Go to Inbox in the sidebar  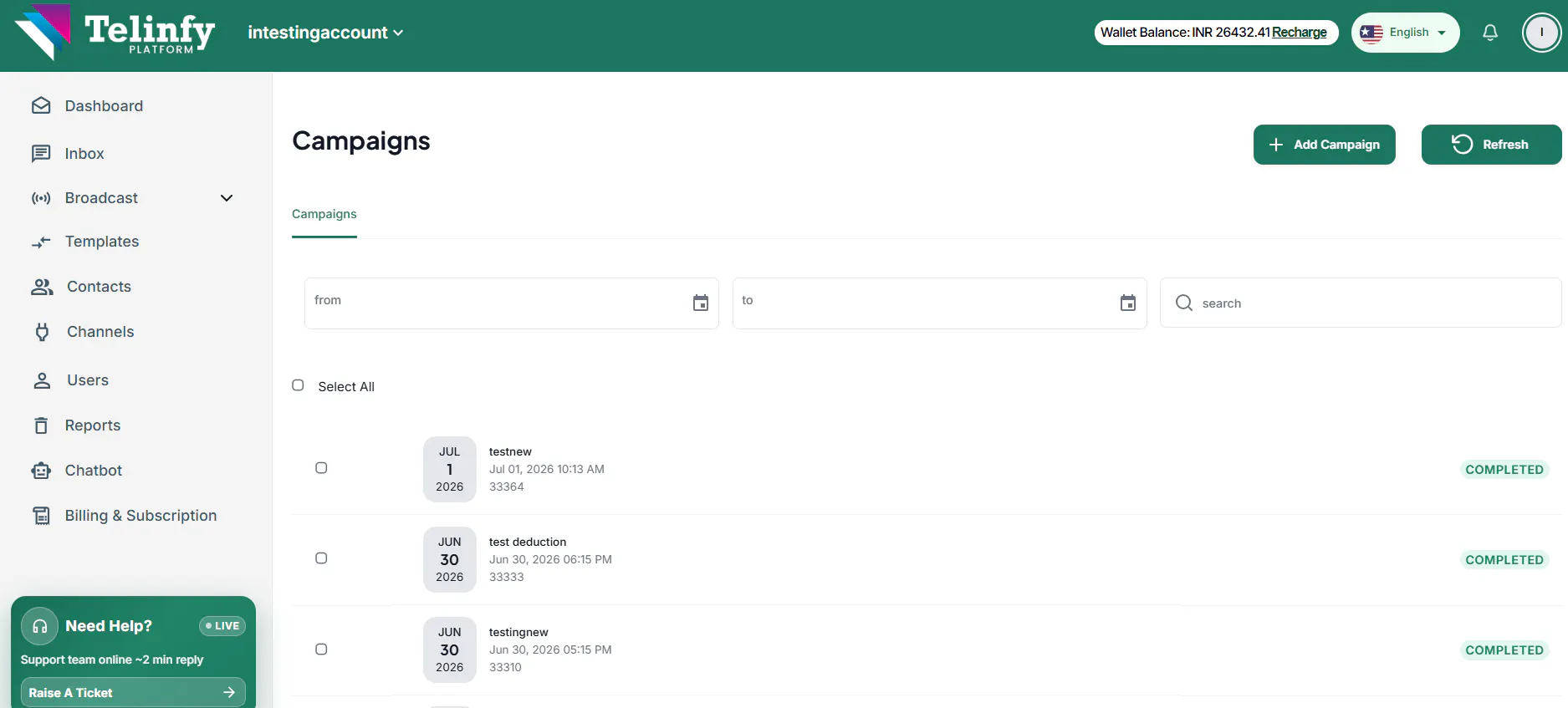coord(84,154)
